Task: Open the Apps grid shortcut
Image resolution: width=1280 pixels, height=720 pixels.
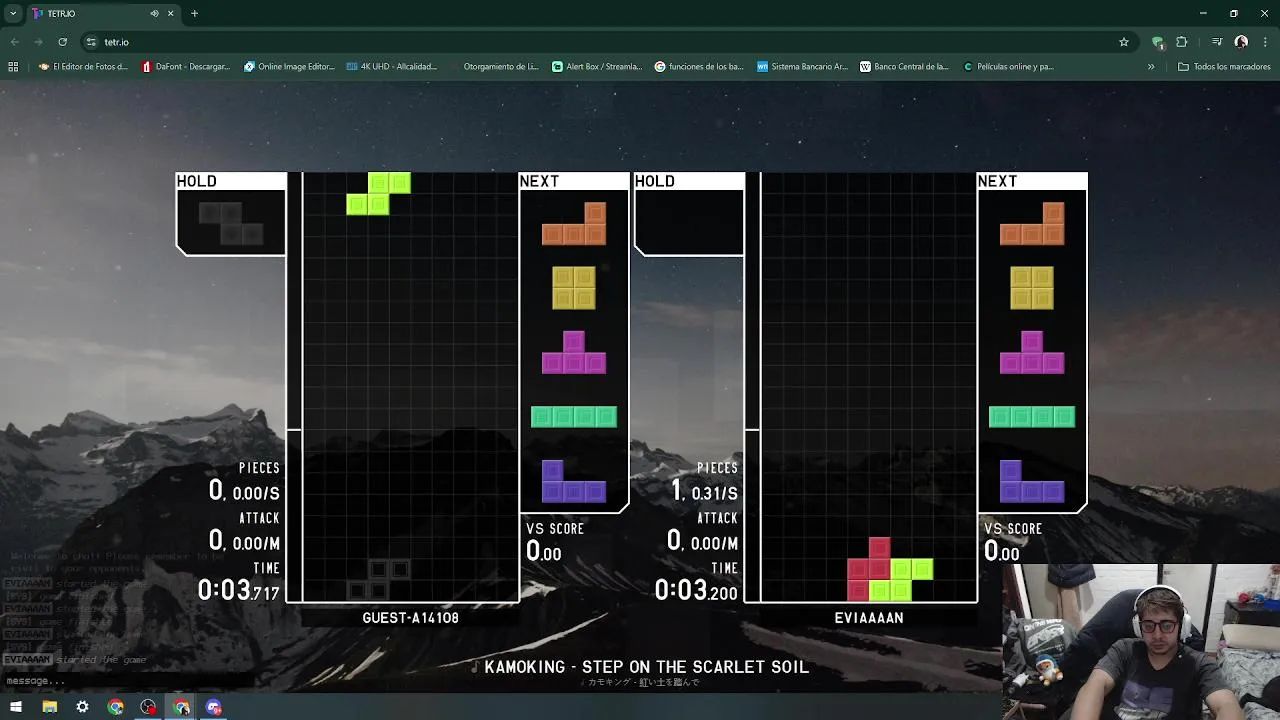Action: tap(13, 67)
